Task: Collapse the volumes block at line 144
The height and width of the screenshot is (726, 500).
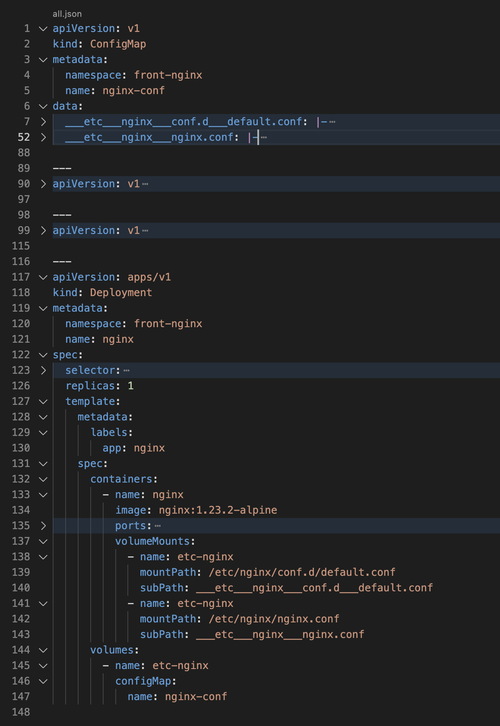Action: pyautogui.click(x=43, y=650)
